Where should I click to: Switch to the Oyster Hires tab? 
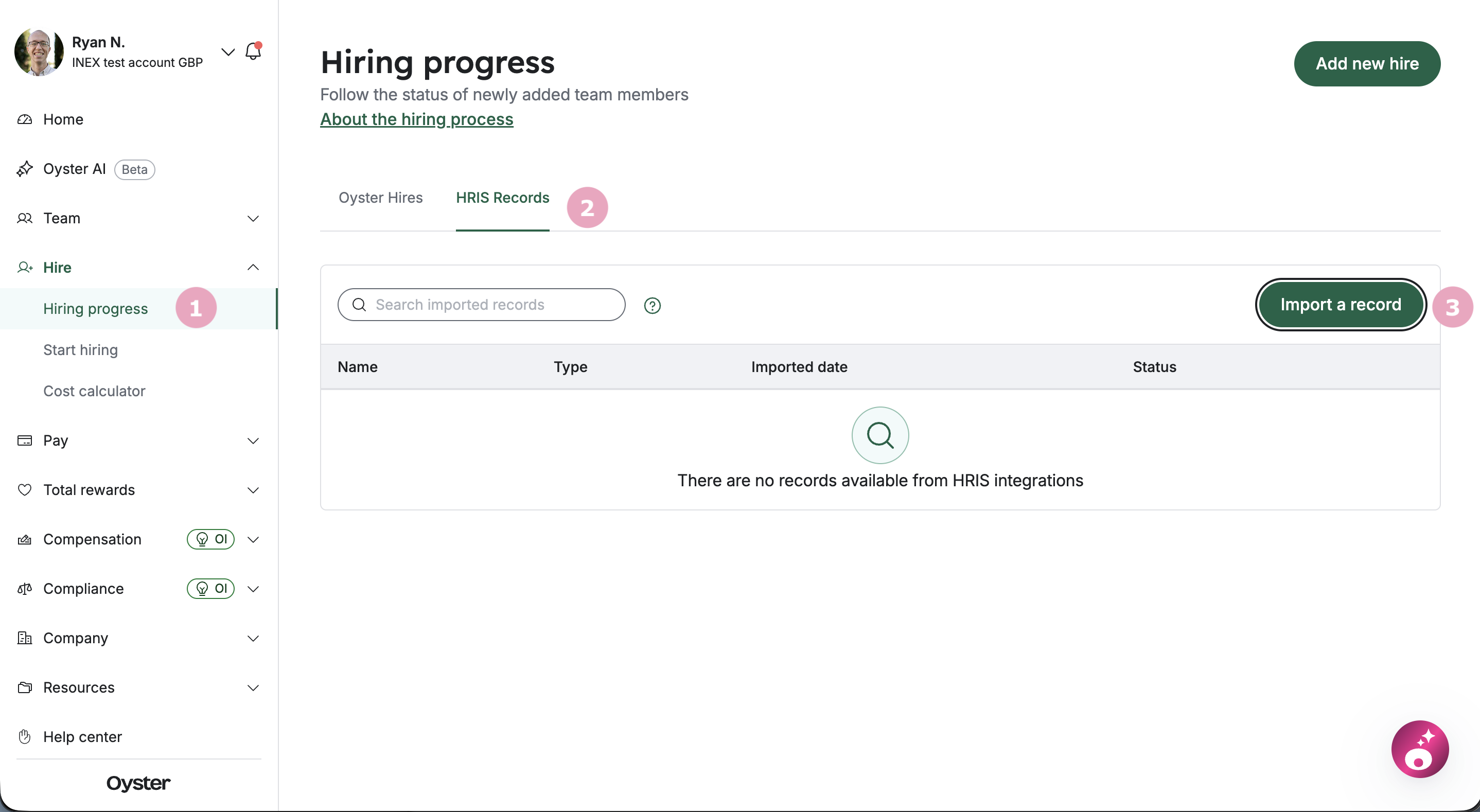[x=380, y=198]
